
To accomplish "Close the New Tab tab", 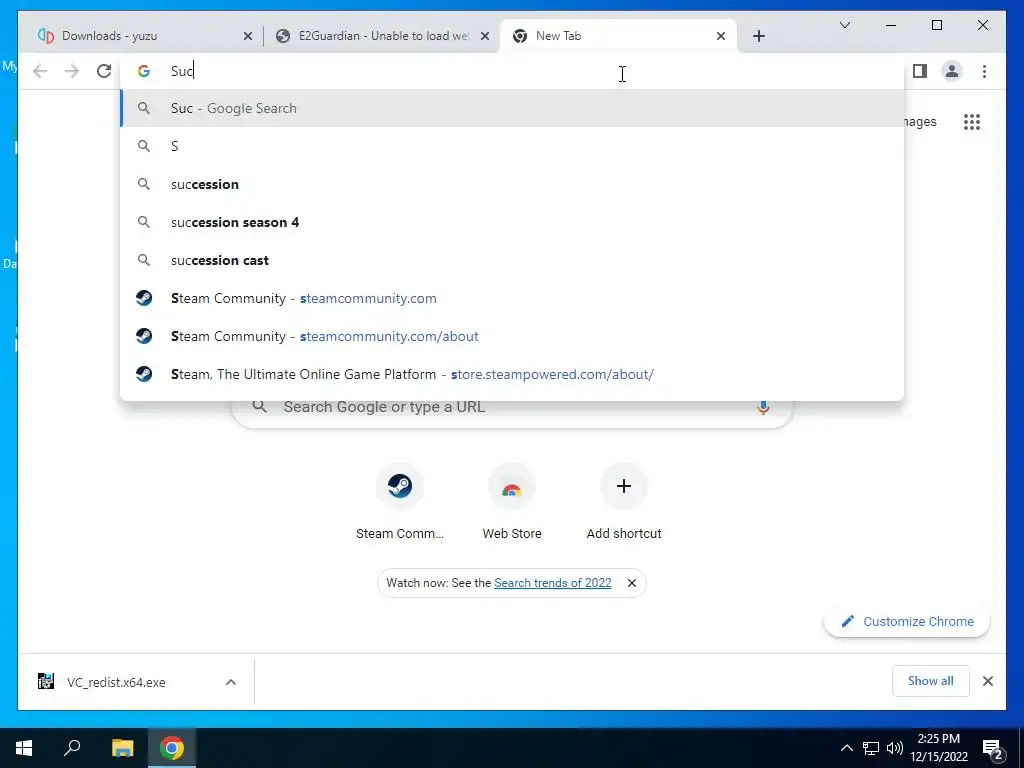I will tap(720, 36).
